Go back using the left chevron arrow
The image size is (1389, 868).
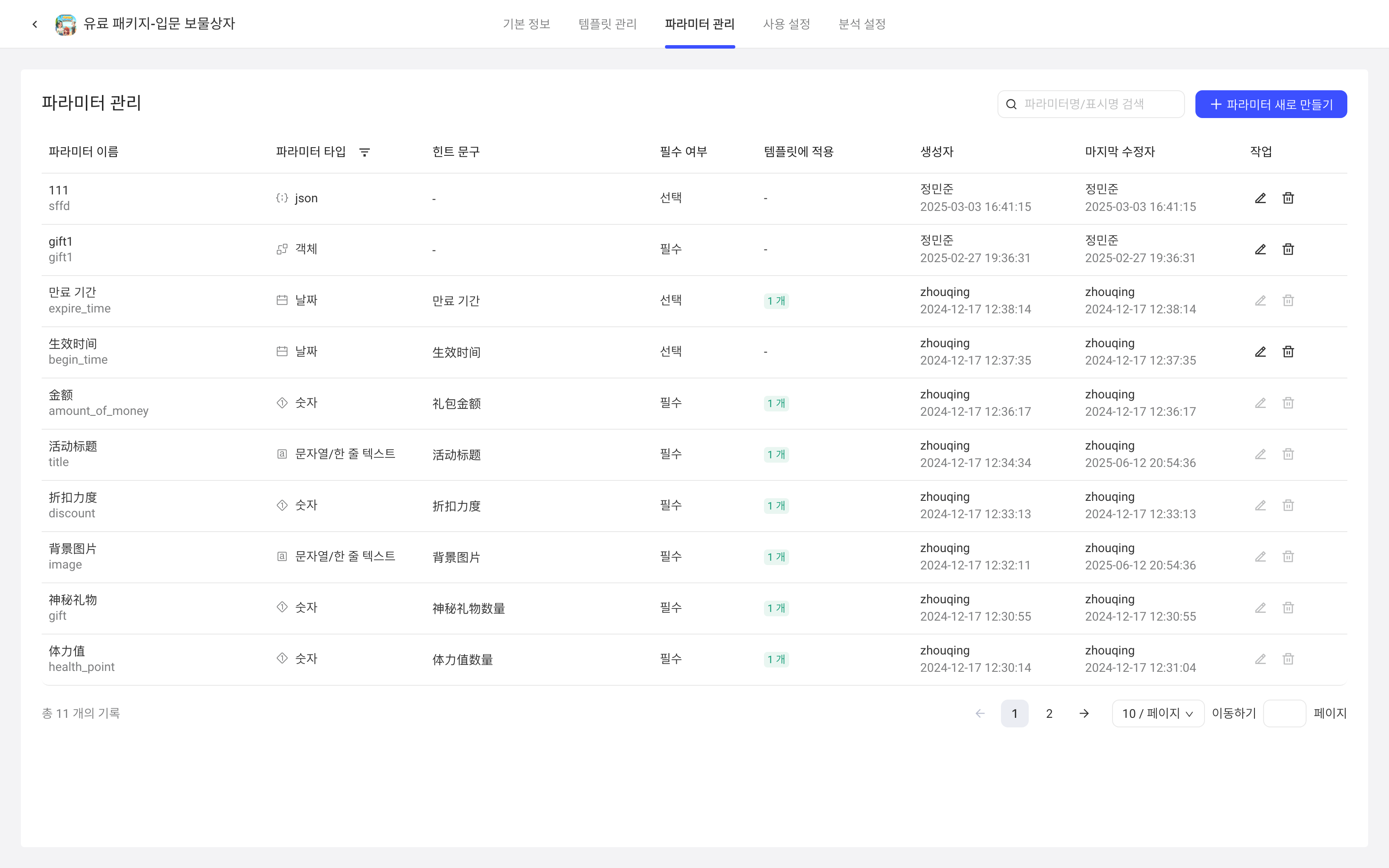tap(35, 24)
